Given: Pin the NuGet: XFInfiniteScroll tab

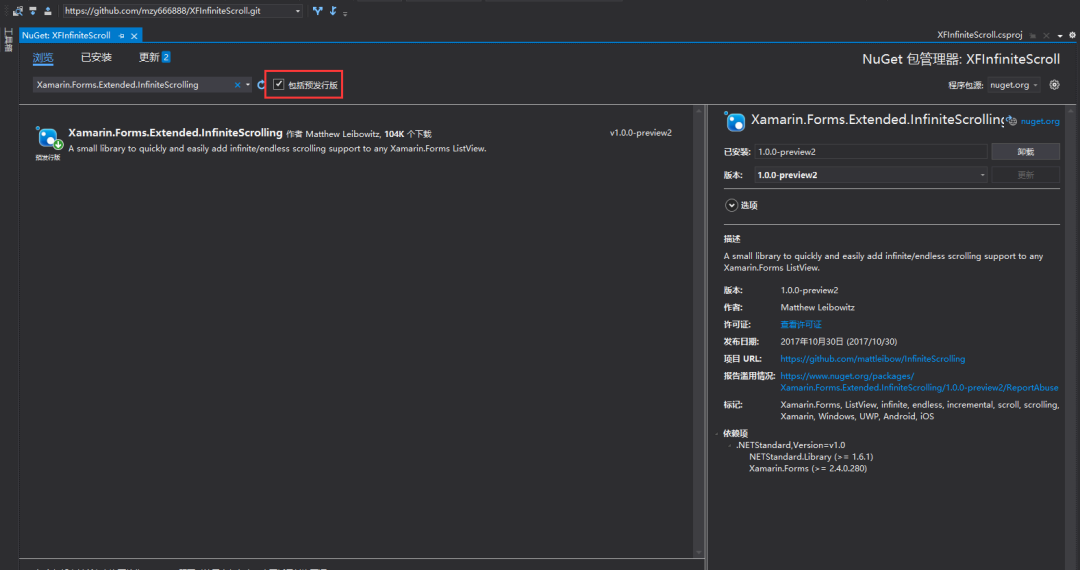Looking at the screenshot, I should point(122,35).
